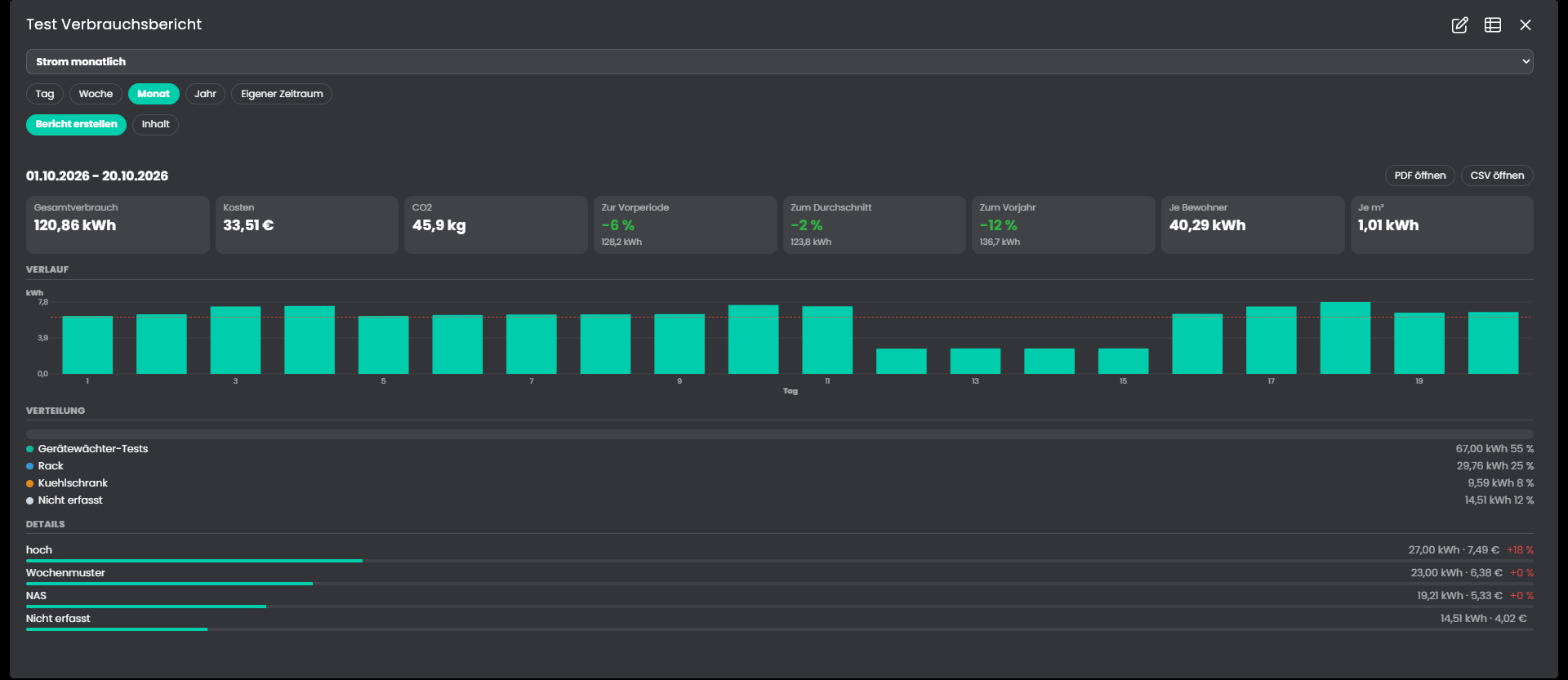Click the +18 % change value
Image resolution: width=1568 pixels, height=680 pixels.
pos(1520,550)
